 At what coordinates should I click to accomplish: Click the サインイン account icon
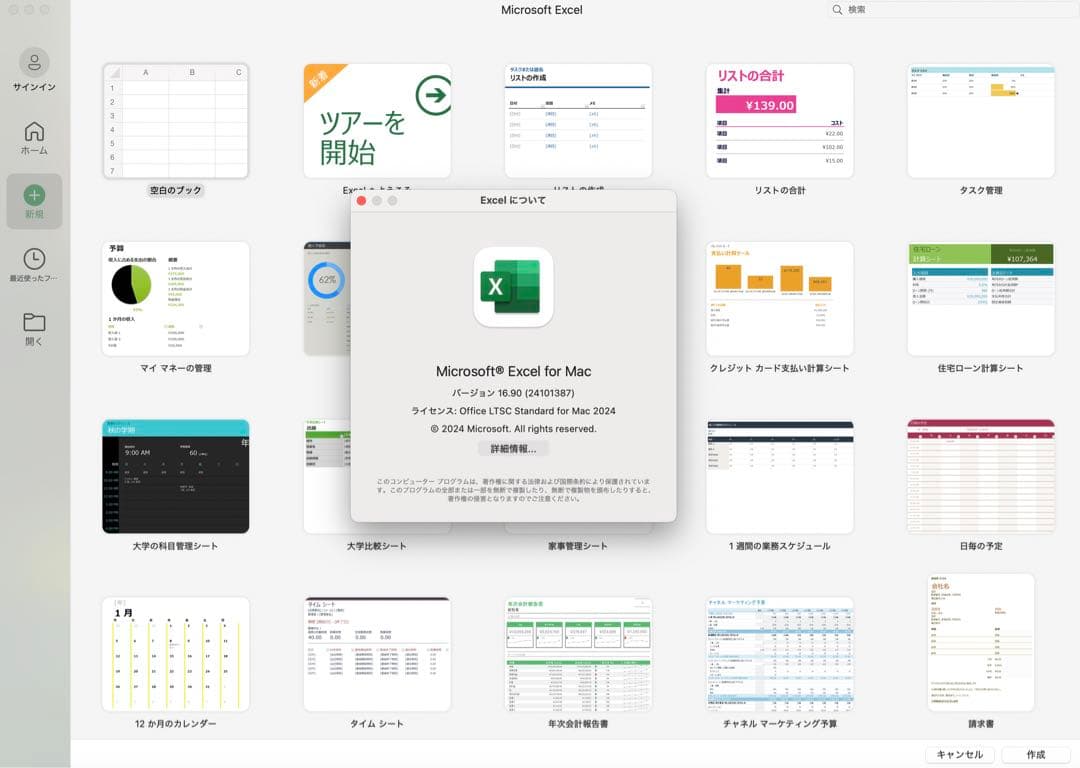pyautogui.click(x=34, y=63)
